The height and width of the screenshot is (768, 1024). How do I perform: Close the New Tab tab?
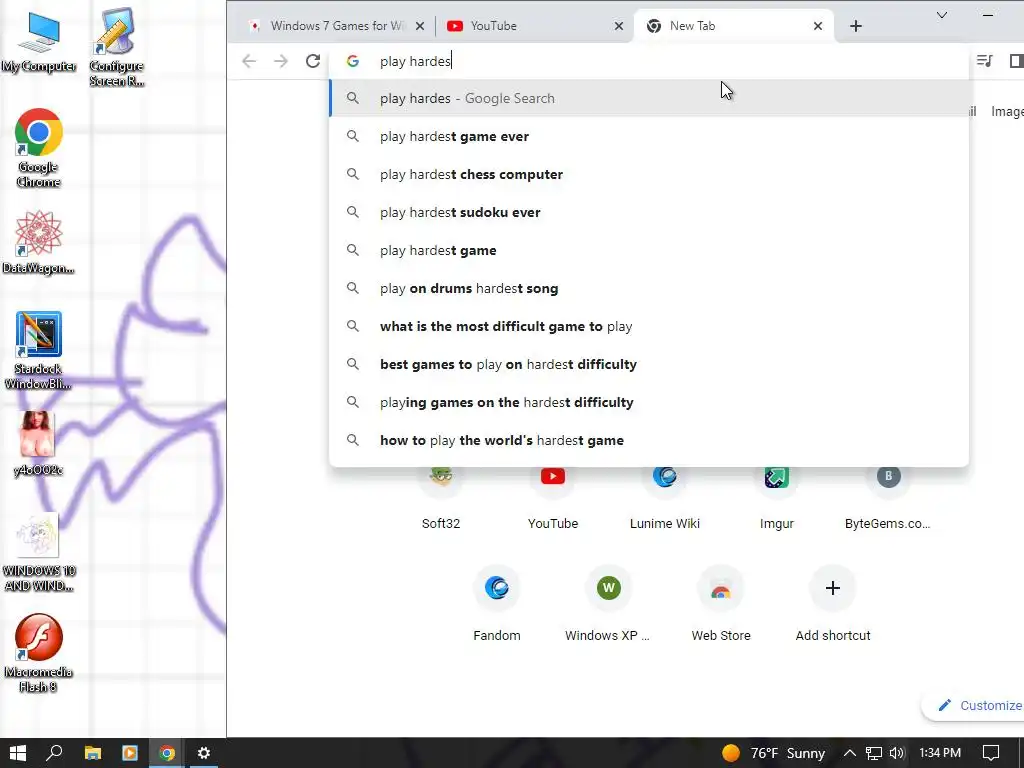point(818,26)
